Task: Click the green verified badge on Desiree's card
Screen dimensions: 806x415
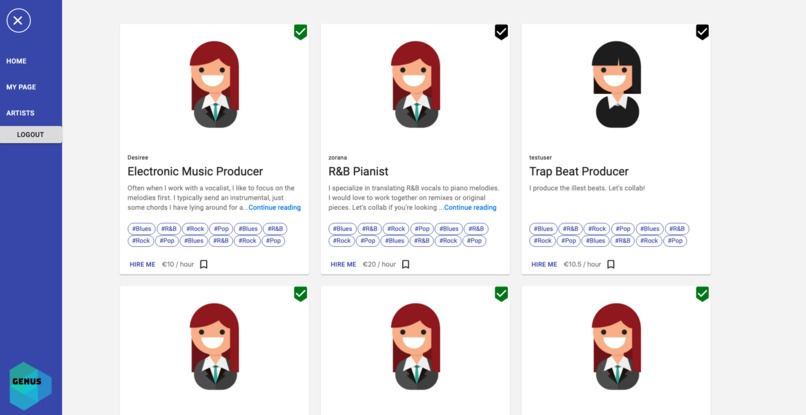Action: [300, 32]
